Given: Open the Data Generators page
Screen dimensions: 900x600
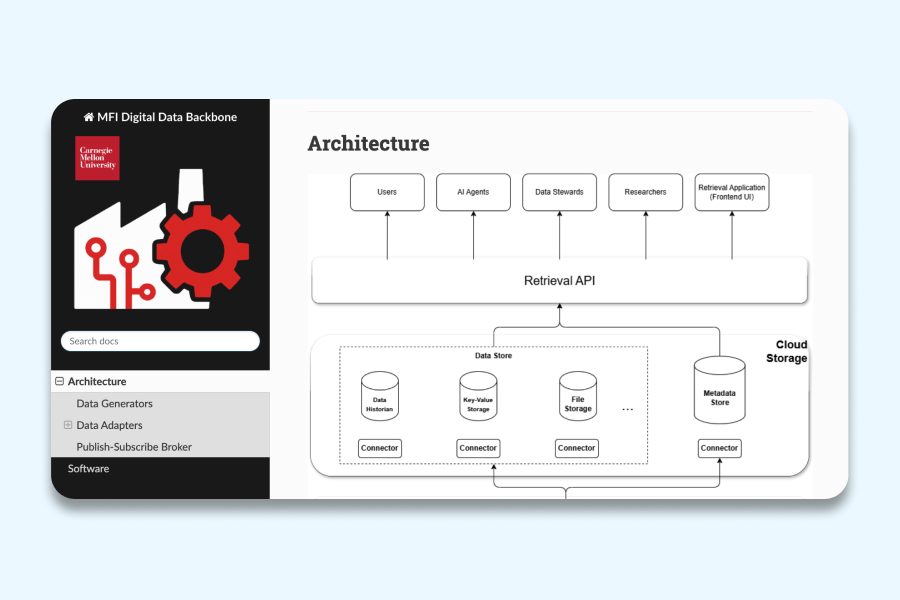Looking at the screenshot, I should pos(114,404).
